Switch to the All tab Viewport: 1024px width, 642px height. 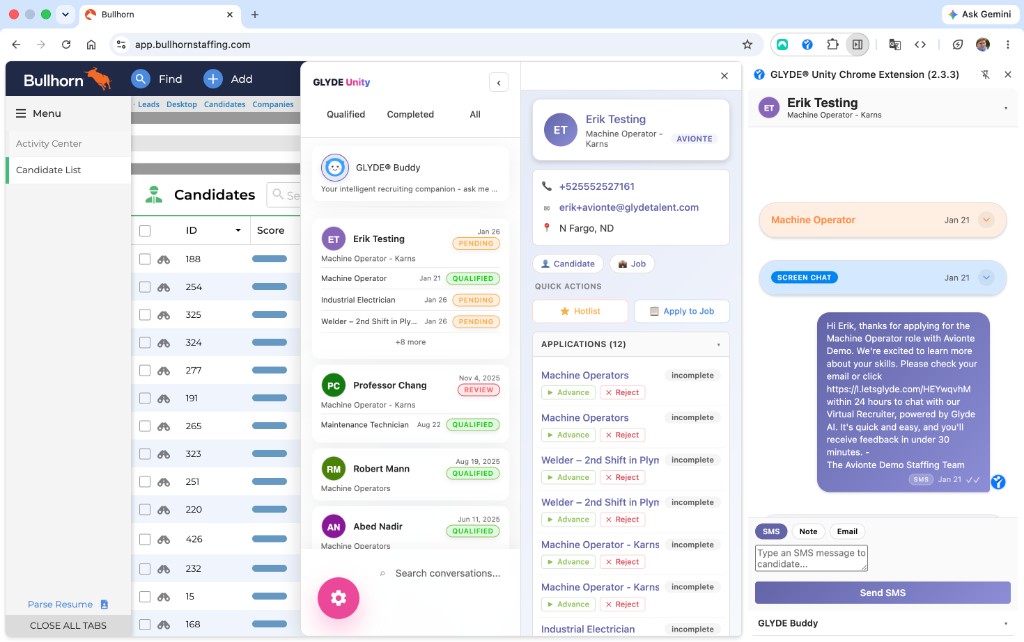click(x=475, y=114)
